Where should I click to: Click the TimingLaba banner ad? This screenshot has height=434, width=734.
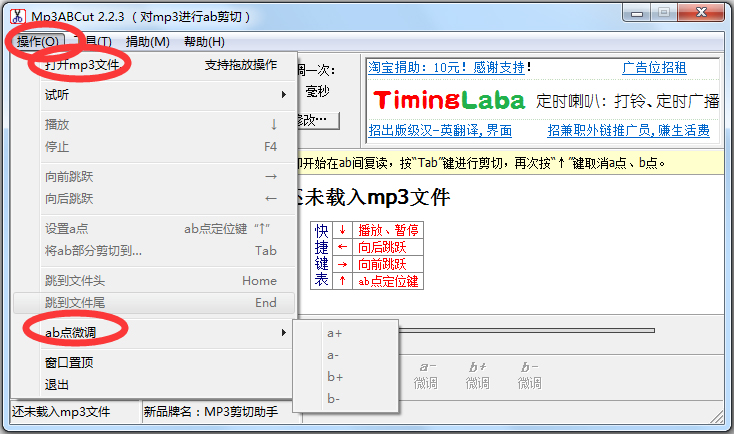coord(545,100)
